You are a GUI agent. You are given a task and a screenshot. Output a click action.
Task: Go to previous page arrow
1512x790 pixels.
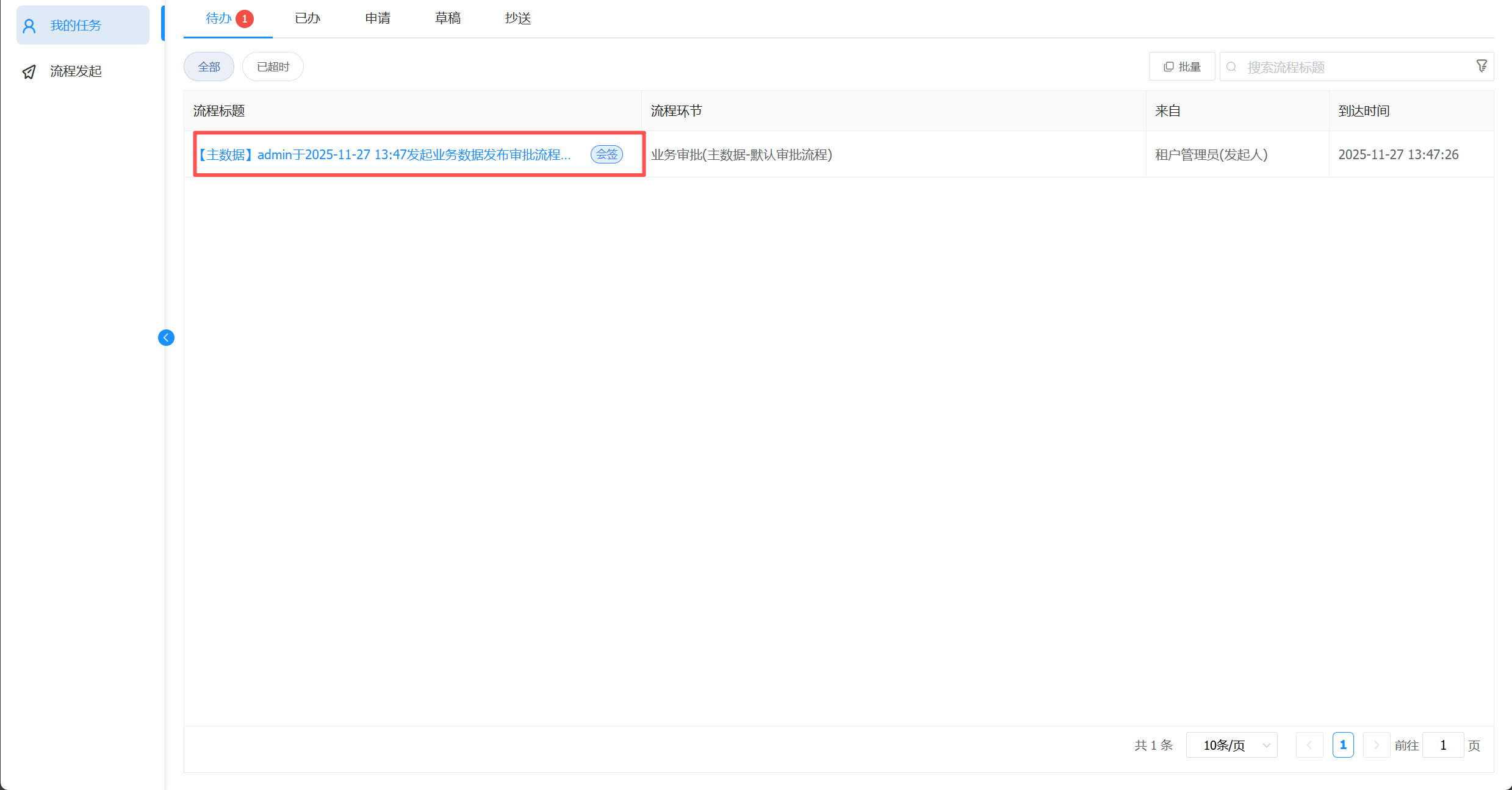pyautogui.click(x=1309, y=745)
